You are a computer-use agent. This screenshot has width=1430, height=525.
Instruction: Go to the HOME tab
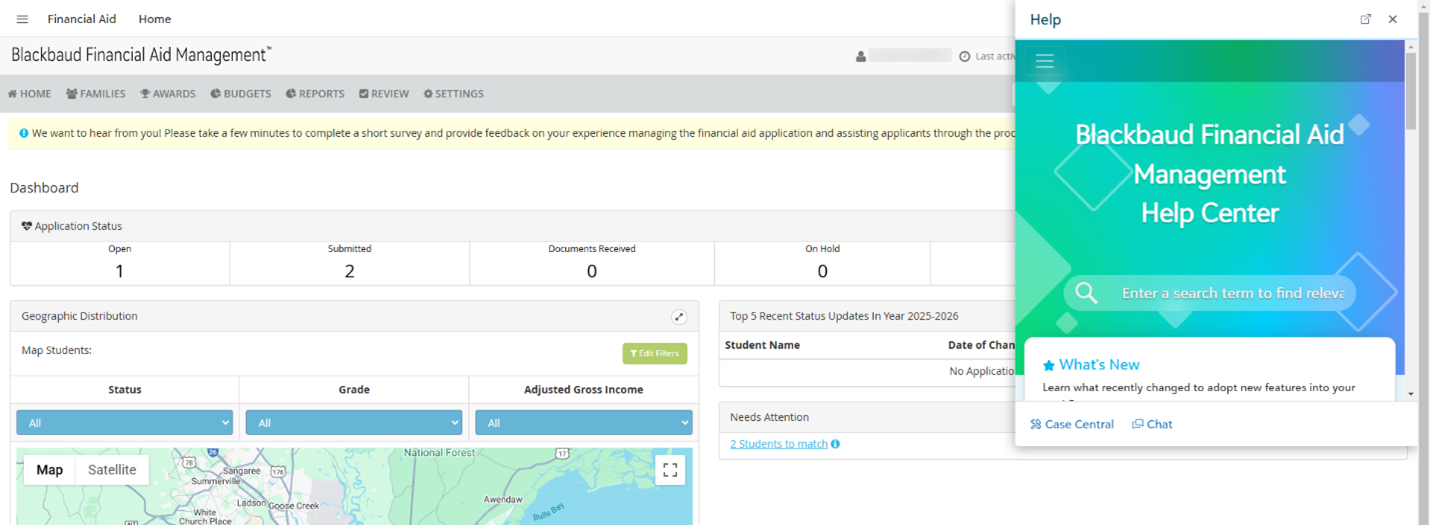point(29,94)
